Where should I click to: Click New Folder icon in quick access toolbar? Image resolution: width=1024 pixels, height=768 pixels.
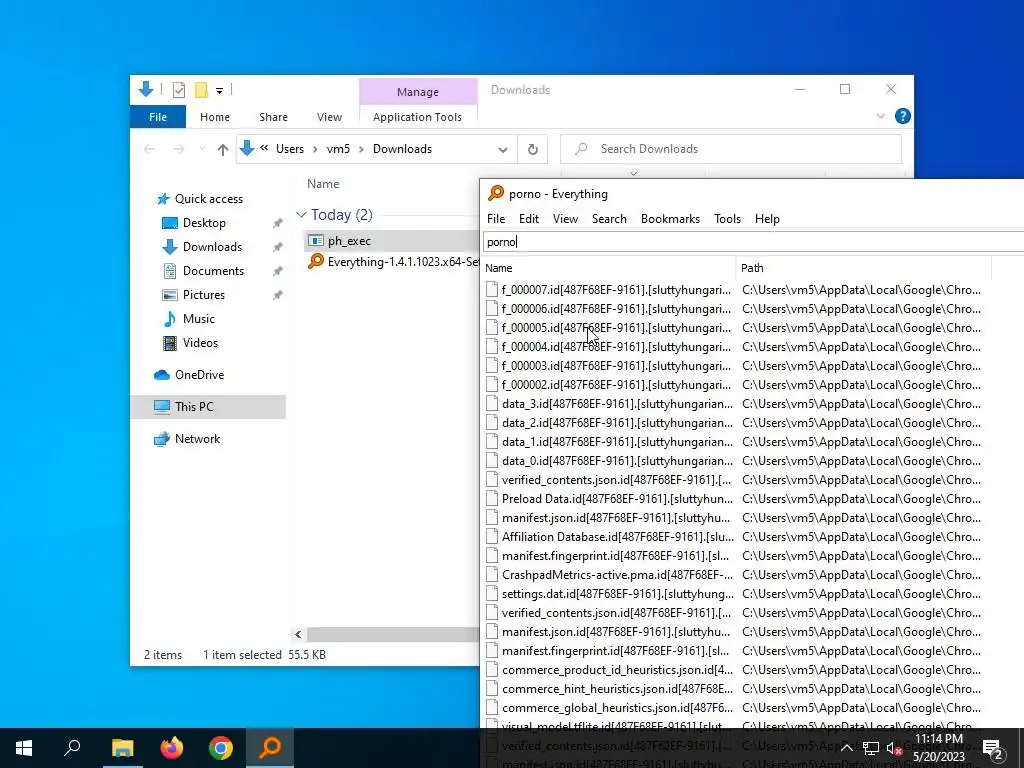pyautogui.click(x=202, y=90)
